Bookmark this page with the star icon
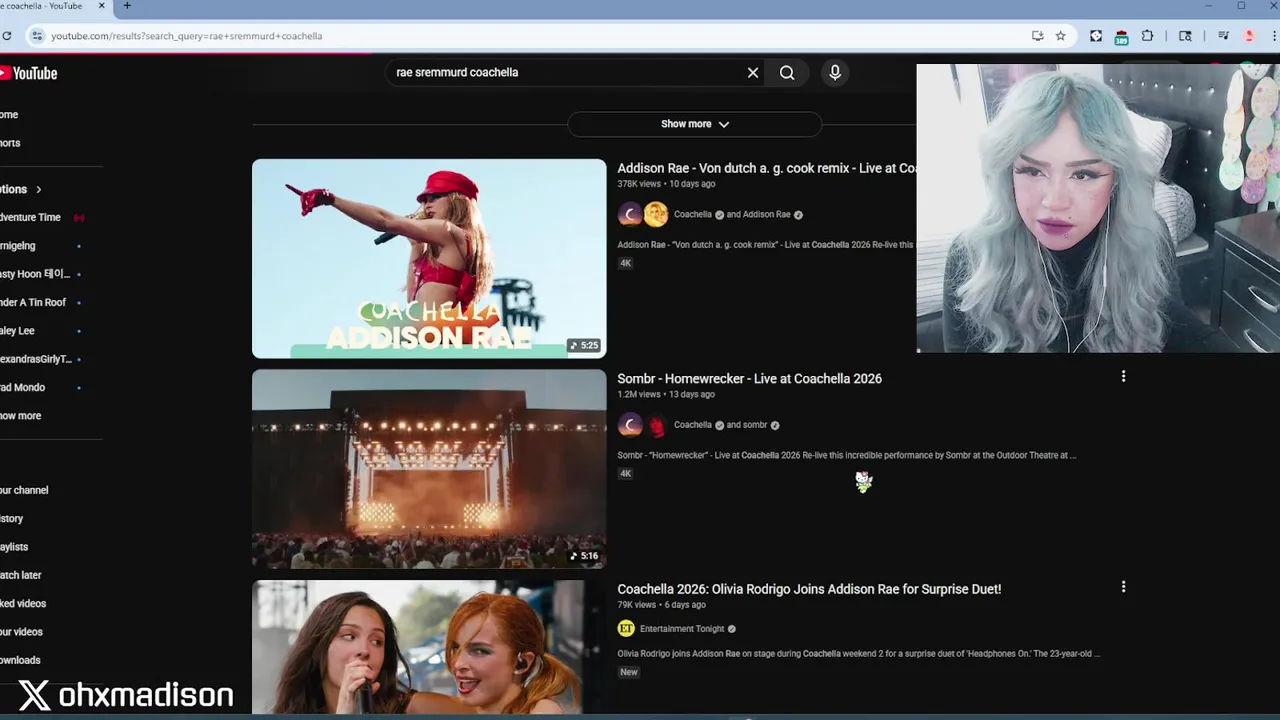The image size is (1280, 720). point(1060,36)
